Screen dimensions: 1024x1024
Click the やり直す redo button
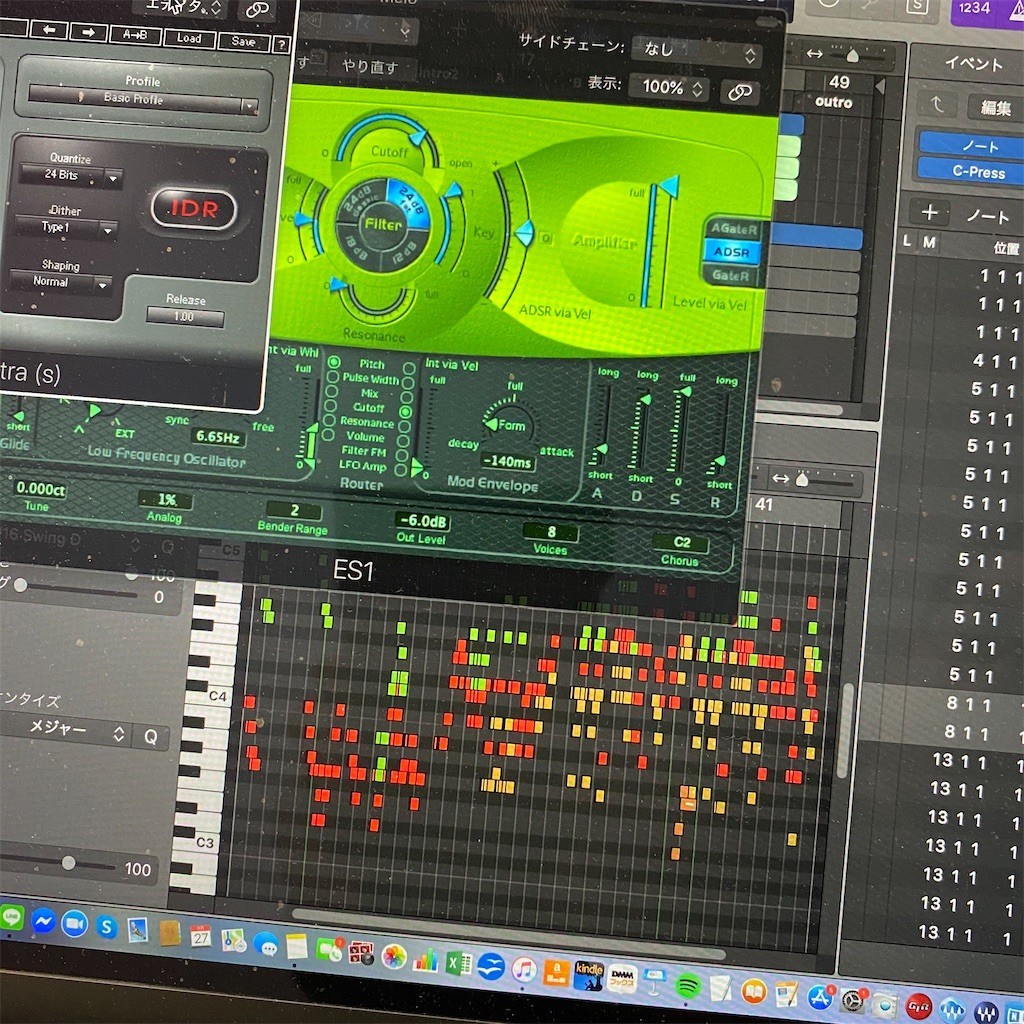(x=370, y=67)
